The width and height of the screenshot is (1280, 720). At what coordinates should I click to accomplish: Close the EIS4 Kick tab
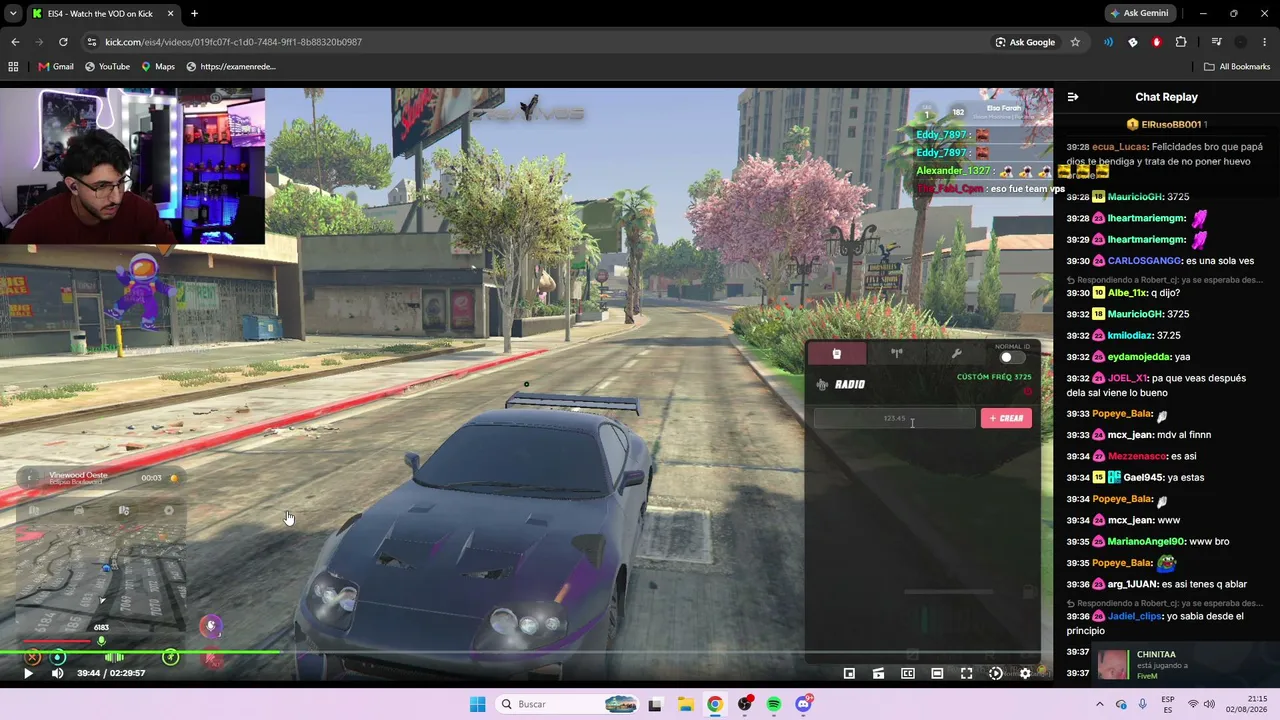tap(170, 14)
